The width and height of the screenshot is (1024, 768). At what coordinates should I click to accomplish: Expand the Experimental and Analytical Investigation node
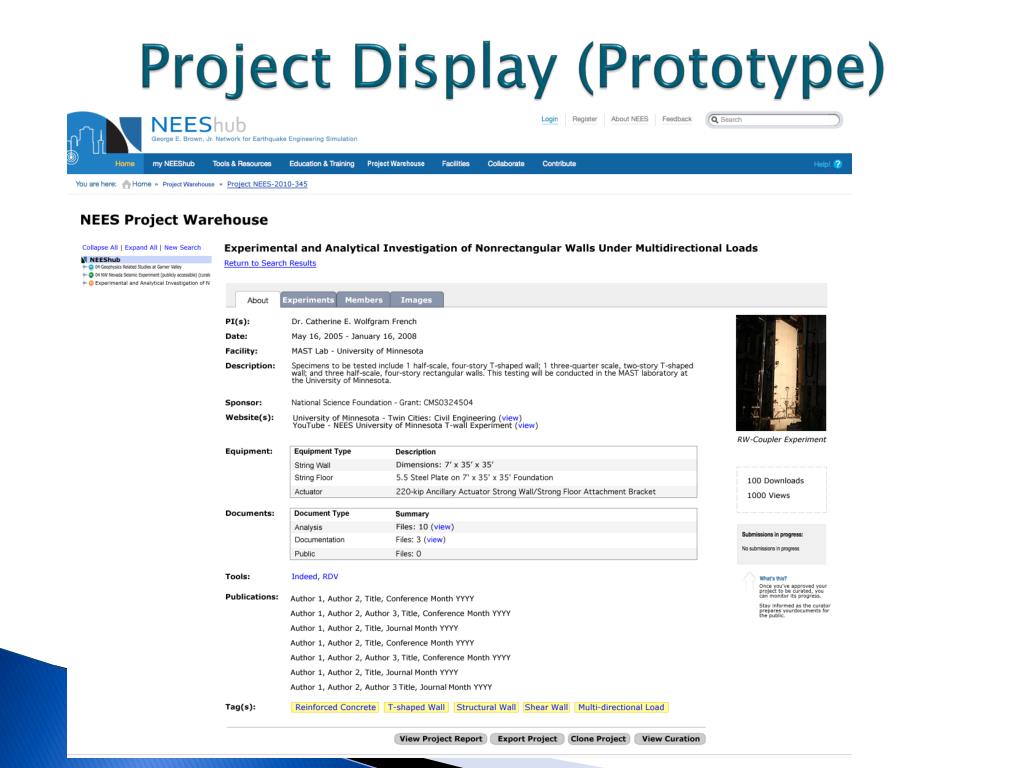(84, 283)
